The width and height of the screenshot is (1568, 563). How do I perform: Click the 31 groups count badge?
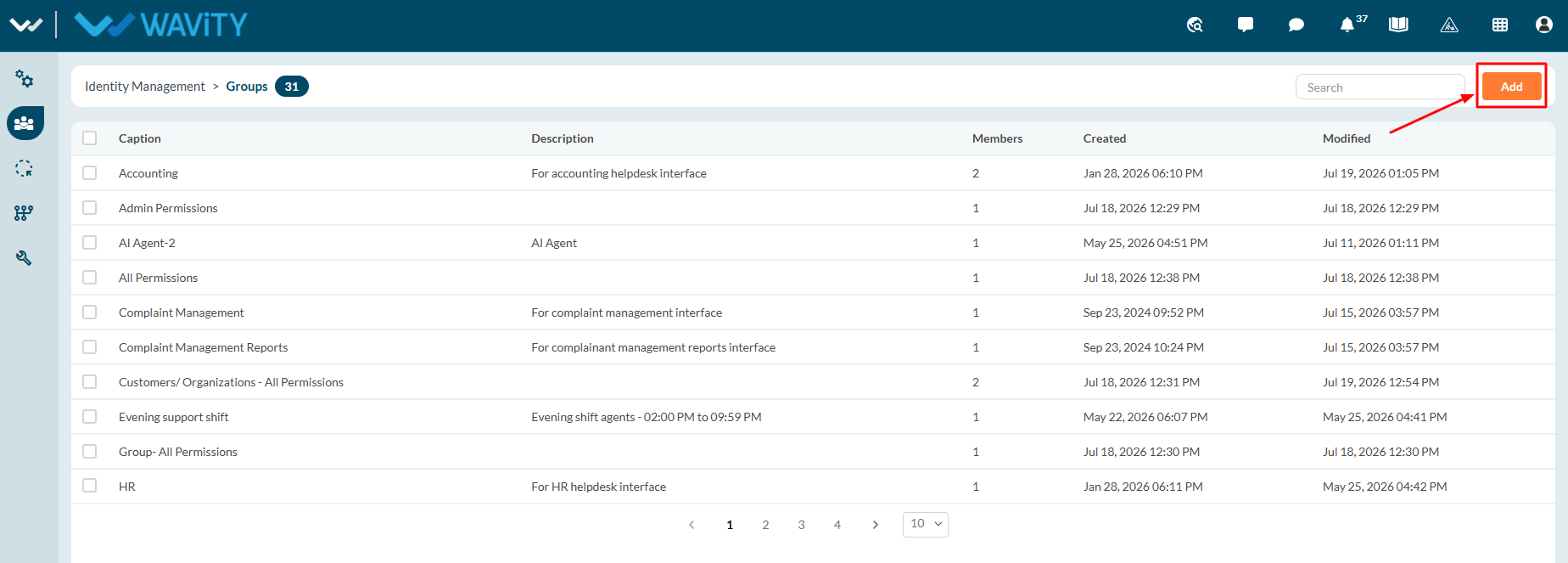click(x=291, y=87)
